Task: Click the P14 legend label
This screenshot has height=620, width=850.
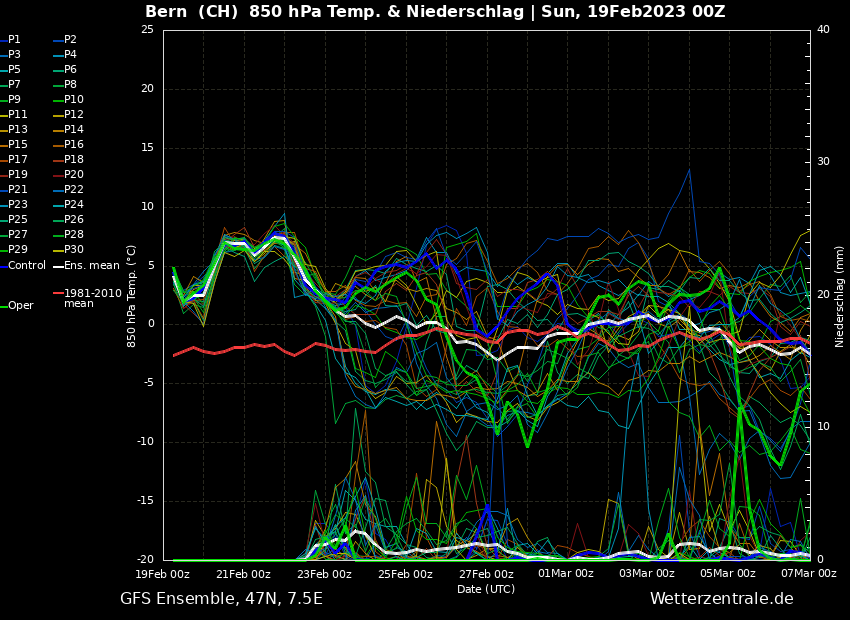Action: tap(74, 130)
